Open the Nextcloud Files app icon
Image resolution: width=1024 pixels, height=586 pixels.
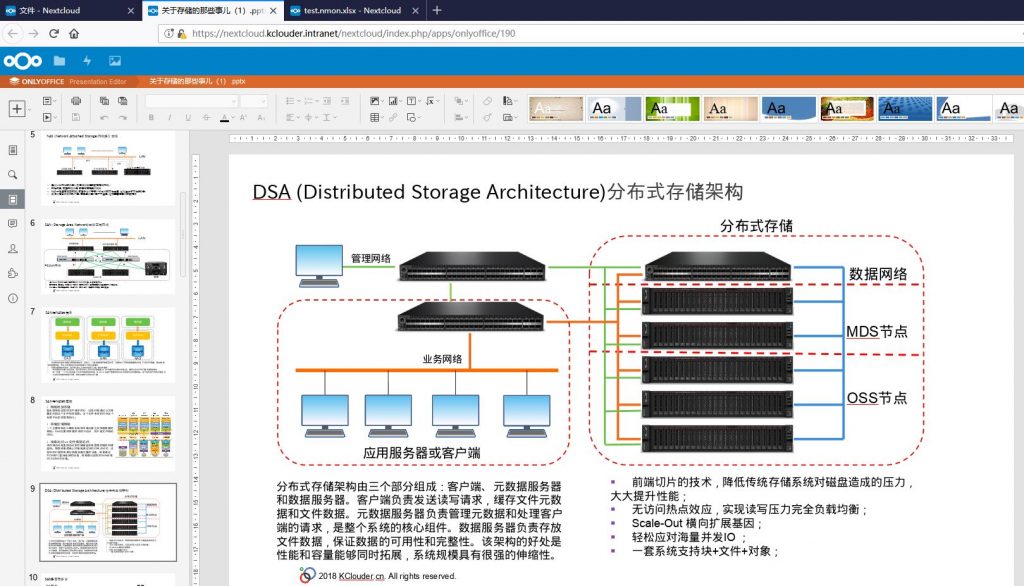59,61
